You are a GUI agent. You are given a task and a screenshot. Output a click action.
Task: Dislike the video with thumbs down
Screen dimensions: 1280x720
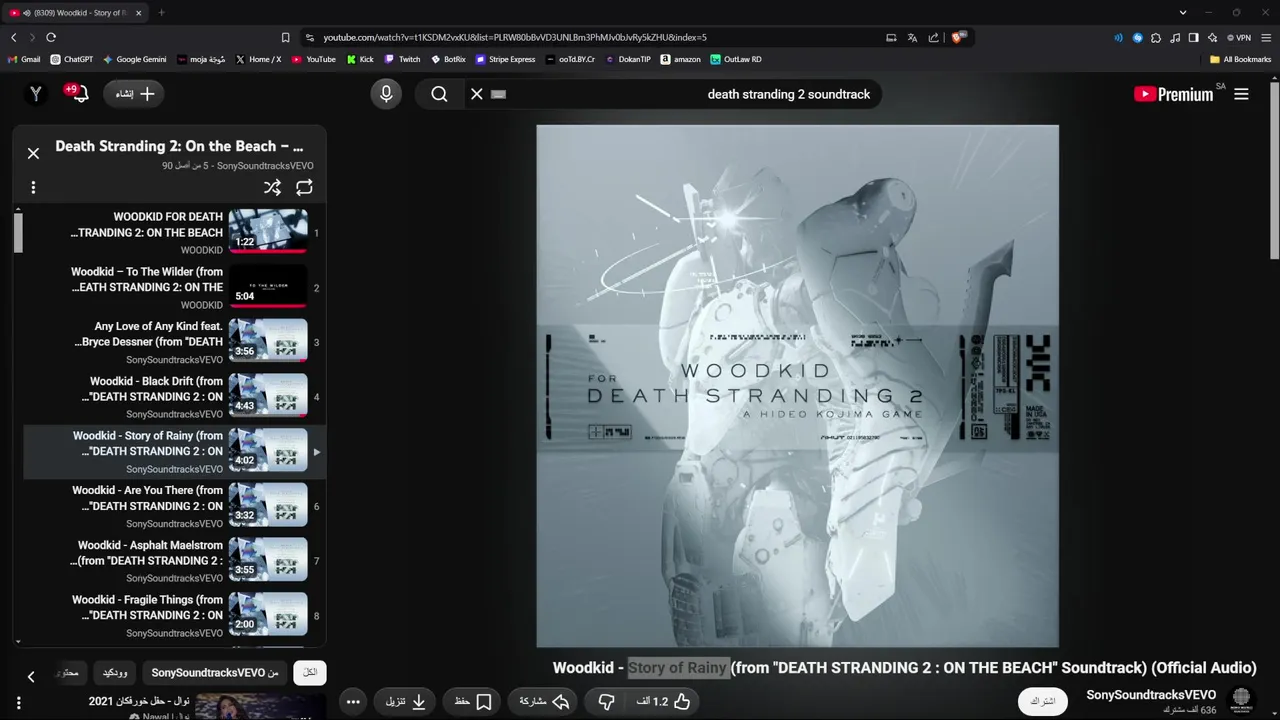point(606,701)
